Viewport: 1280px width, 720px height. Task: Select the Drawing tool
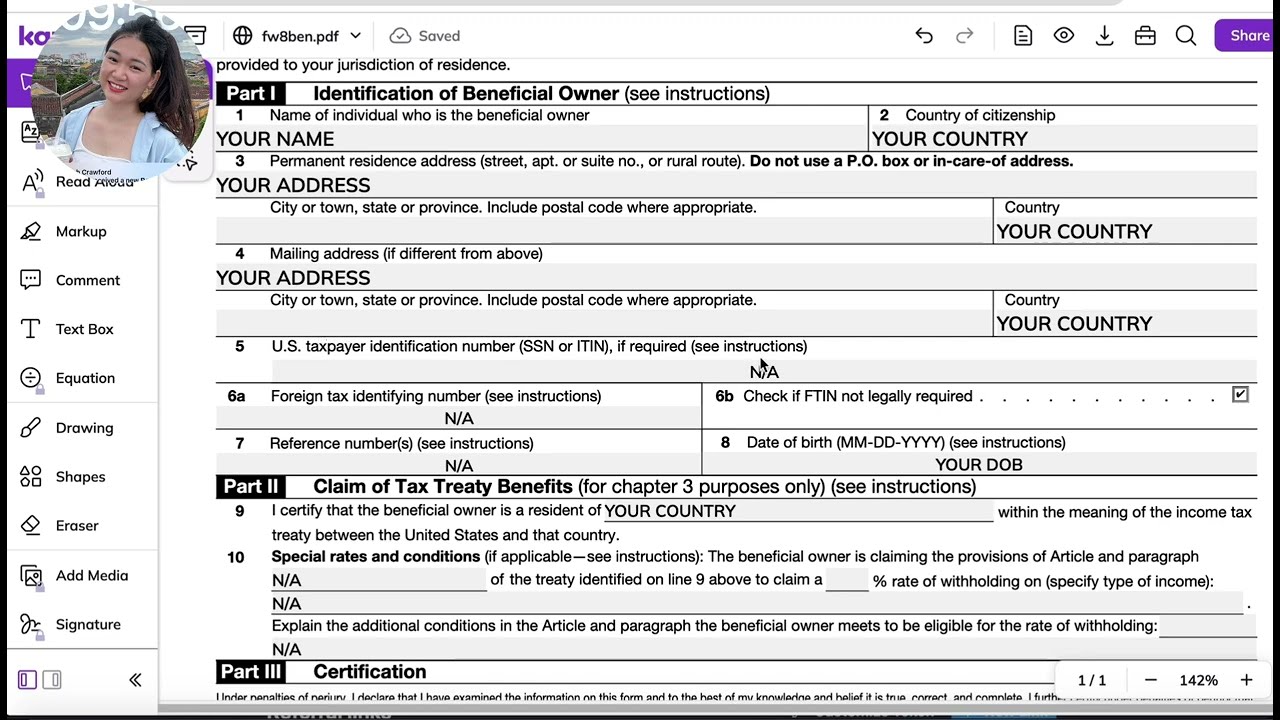[x=82, y=428]
